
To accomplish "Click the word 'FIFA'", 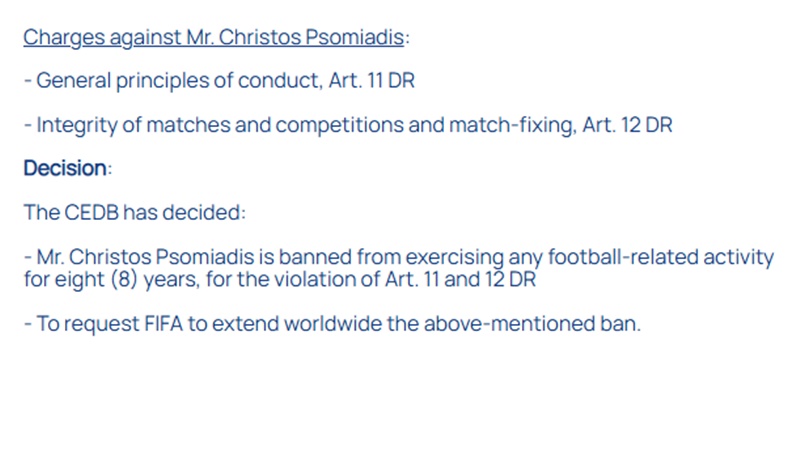I will pos(163,323).
